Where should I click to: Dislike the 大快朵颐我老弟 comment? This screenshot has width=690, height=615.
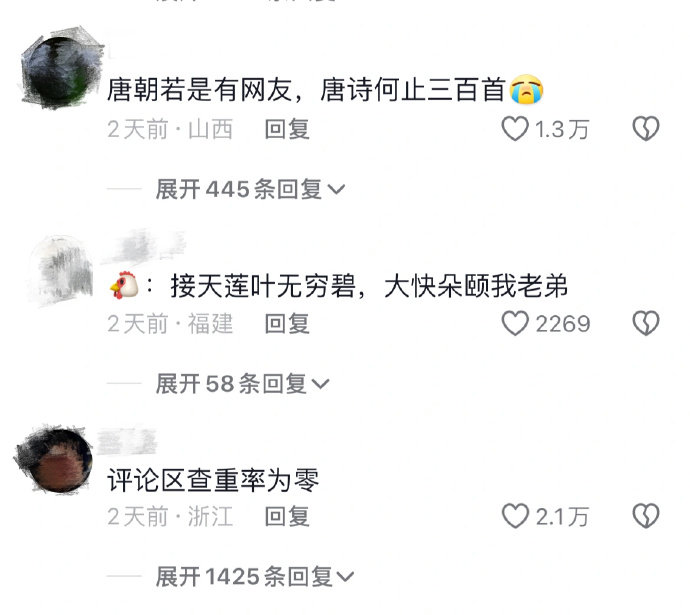coord(646,323)
